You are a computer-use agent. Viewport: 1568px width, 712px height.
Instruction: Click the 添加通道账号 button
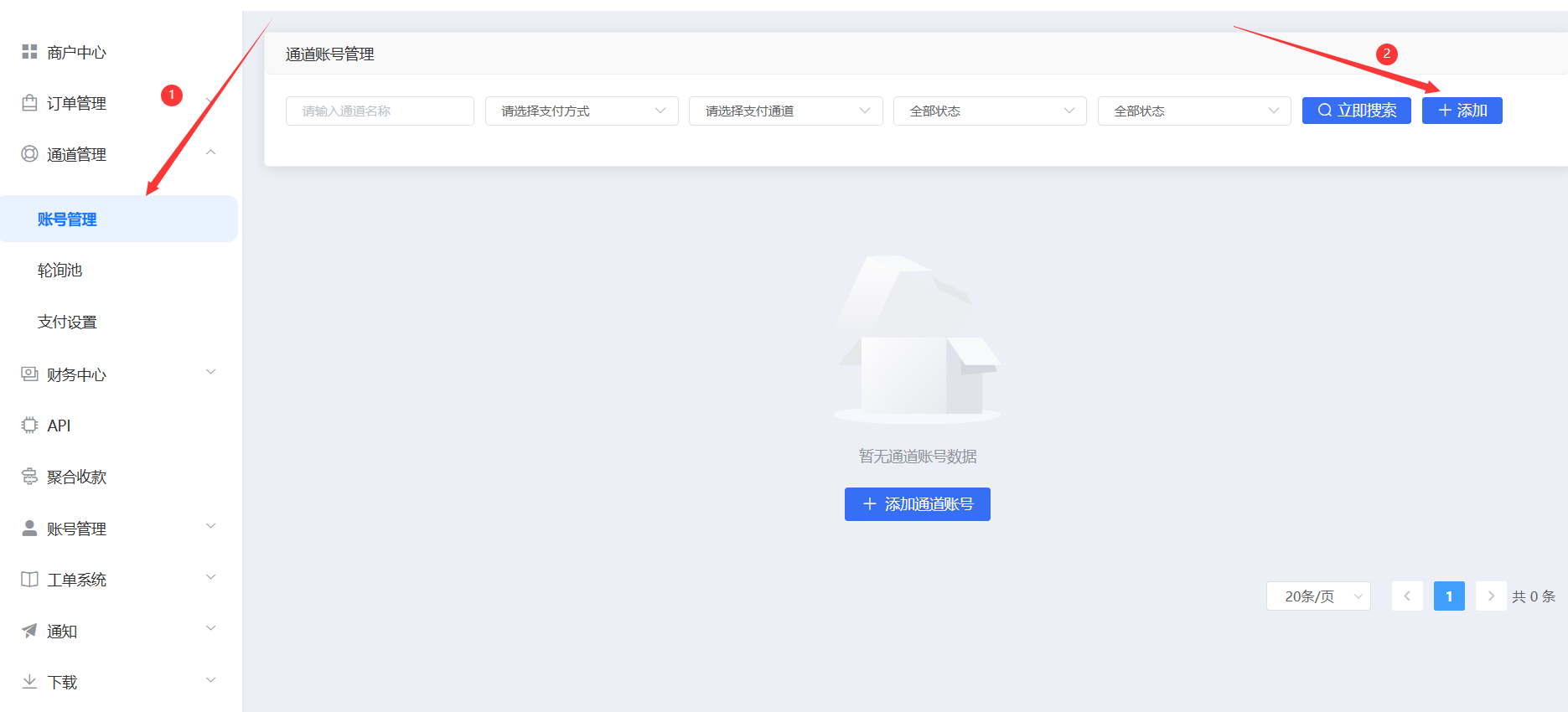tap(918, 504)
